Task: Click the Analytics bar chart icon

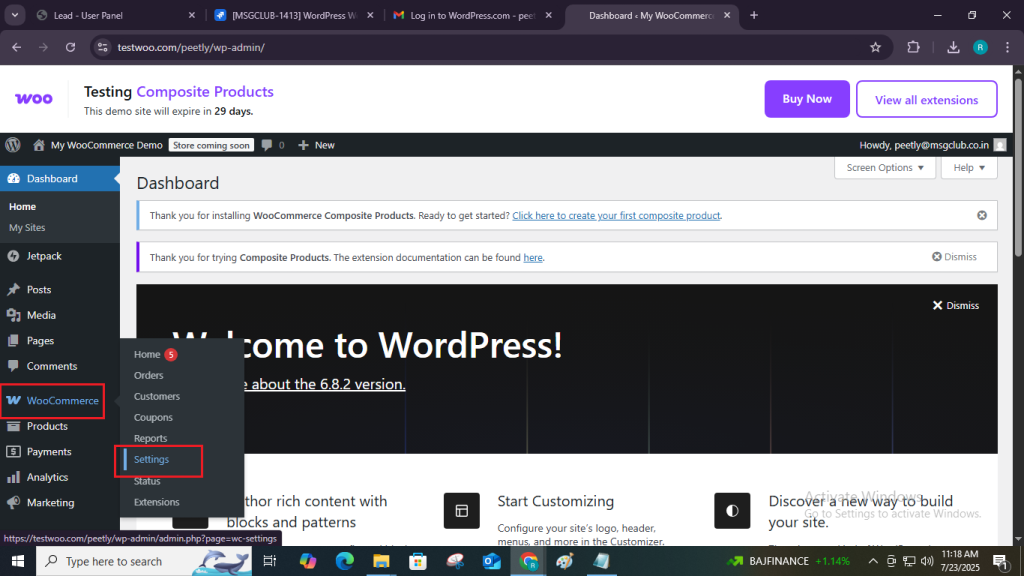Action: coord(14,477)
